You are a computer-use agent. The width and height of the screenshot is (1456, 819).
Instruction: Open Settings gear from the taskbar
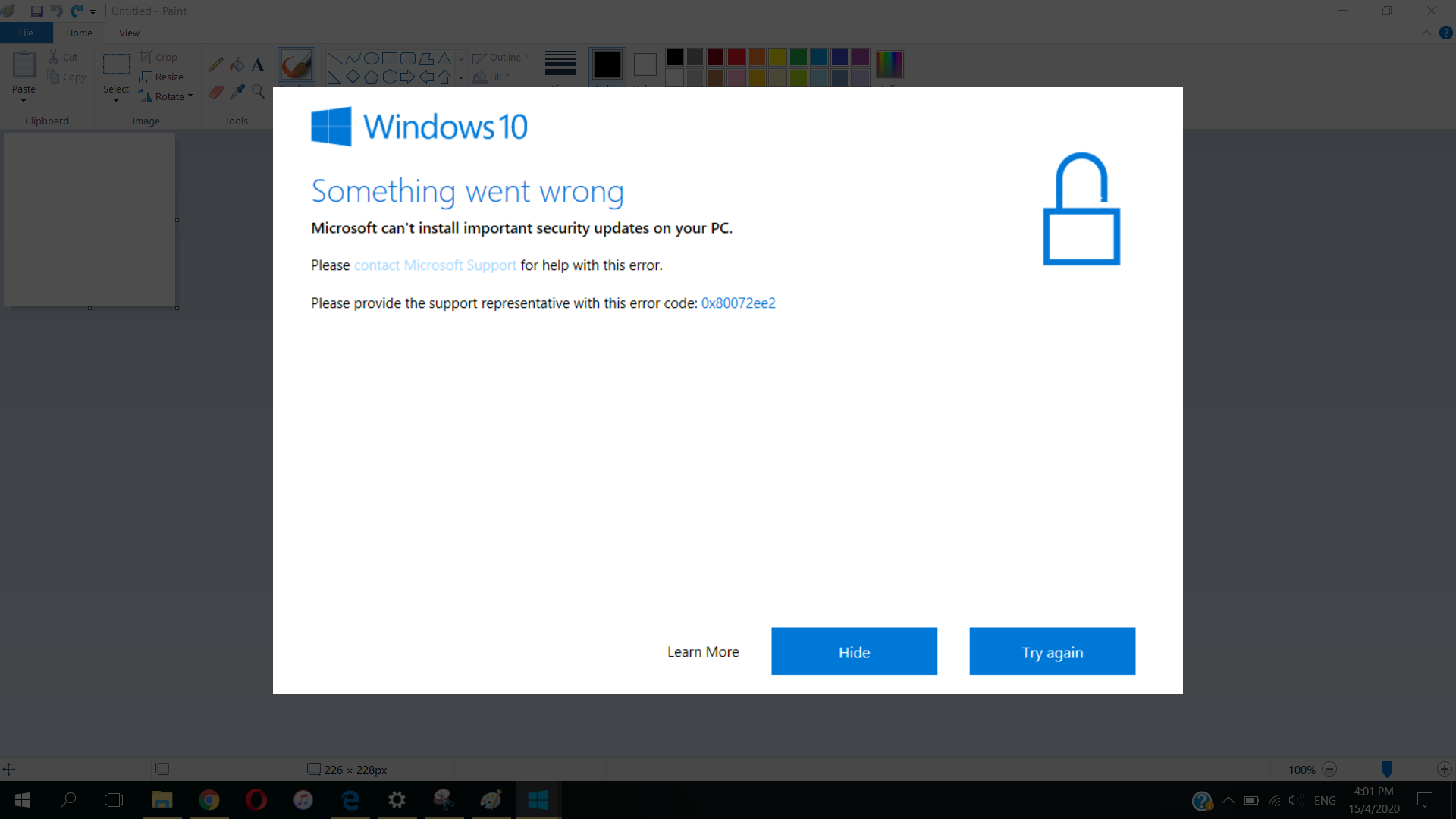tap(397, 800)
